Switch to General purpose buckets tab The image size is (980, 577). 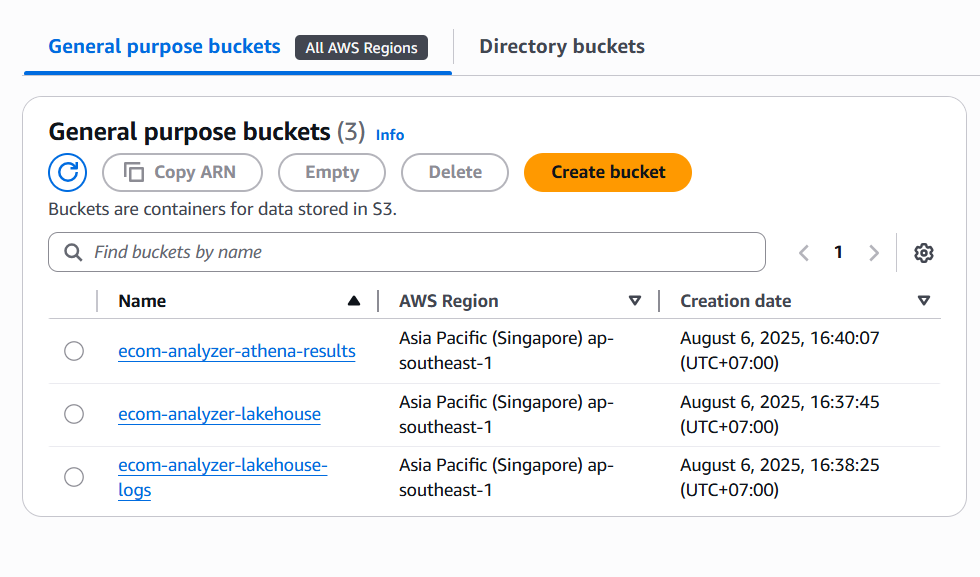(x=165, y=46)
